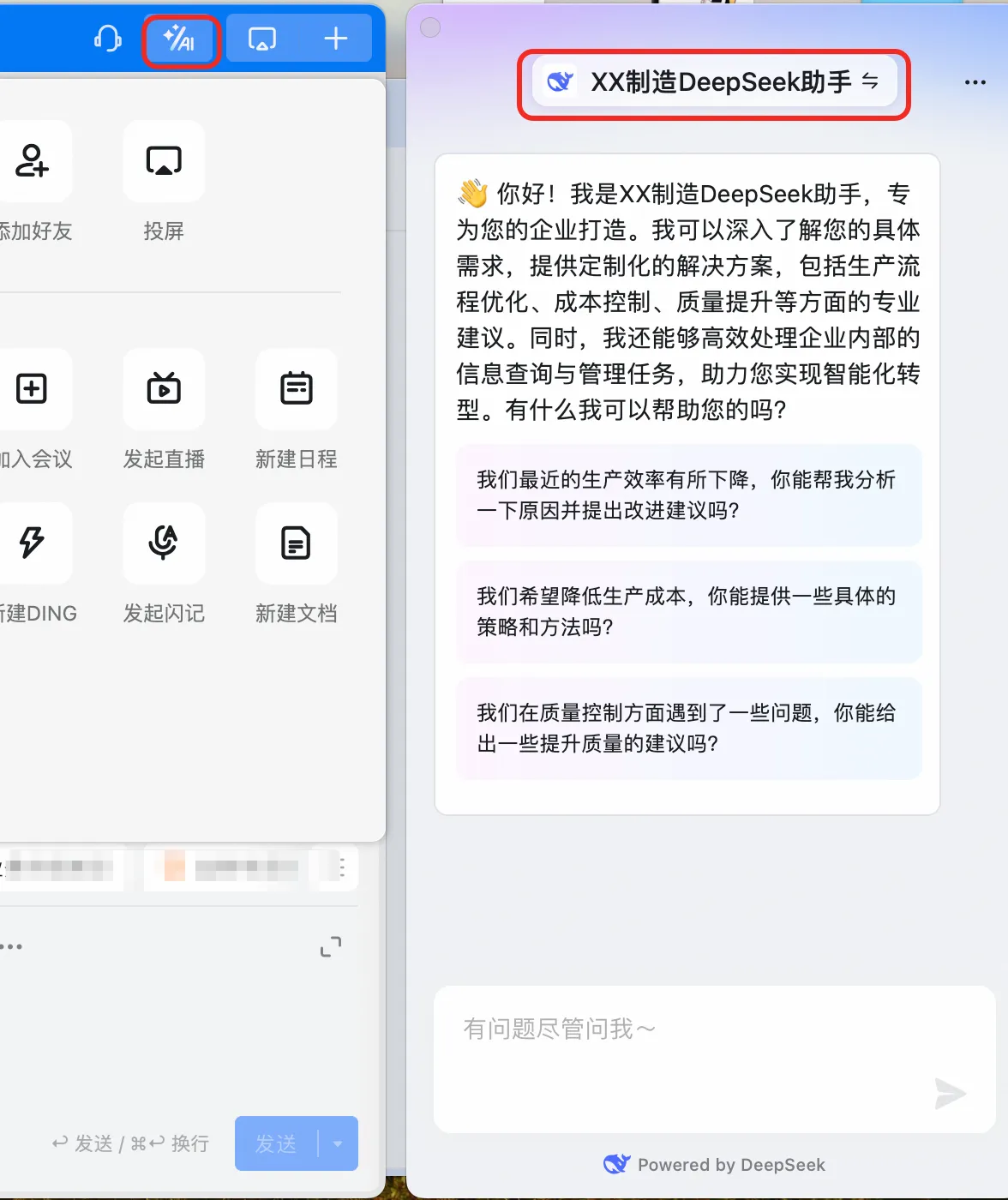Click the screen cast icon in the top bar
Viewport: 1008px width, 1200px height.
pos(262,39)
